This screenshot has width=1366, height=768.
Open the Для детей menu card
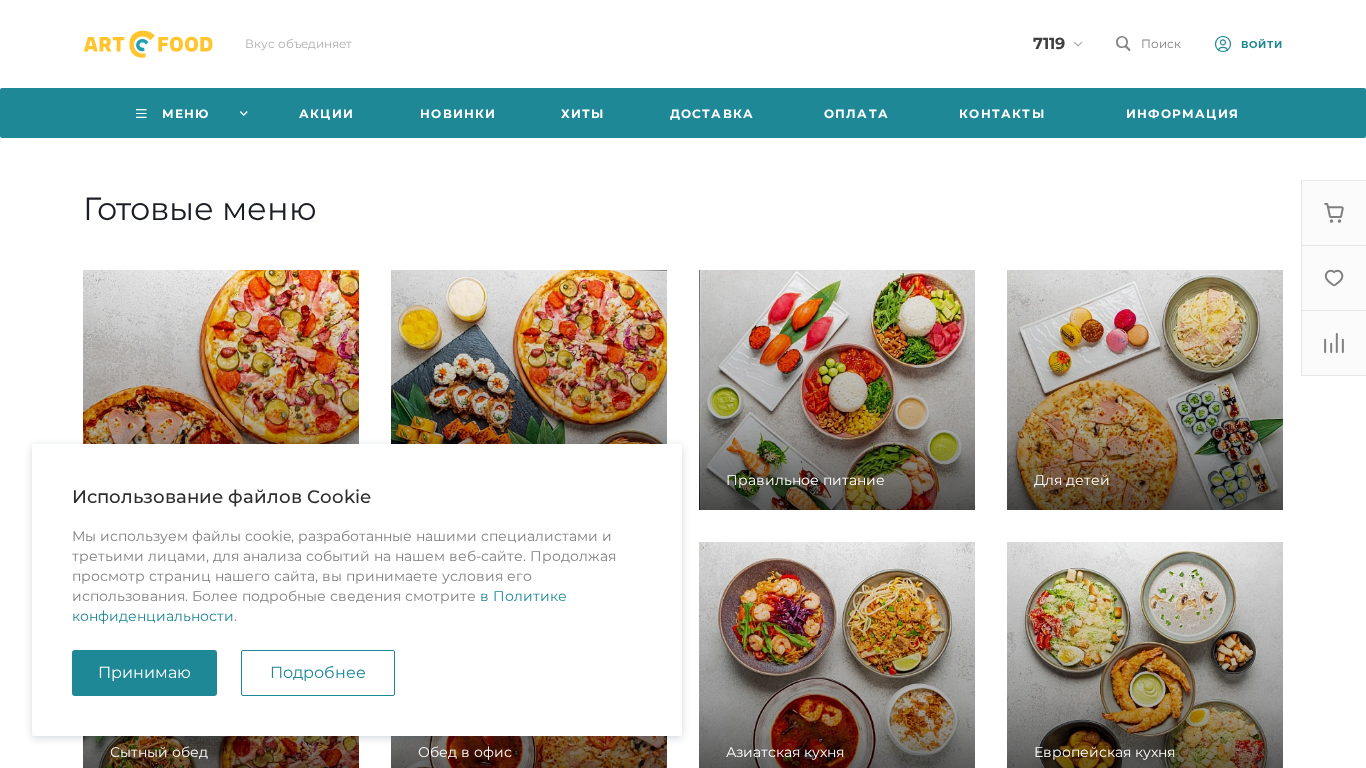click(x=1145, y=390)
